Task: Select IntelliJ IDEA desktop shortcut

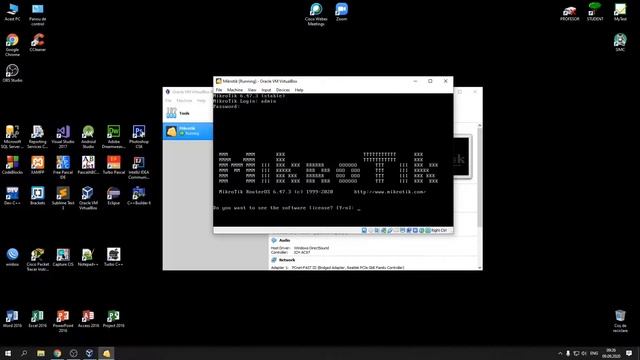Action: (x=139, y=167)
